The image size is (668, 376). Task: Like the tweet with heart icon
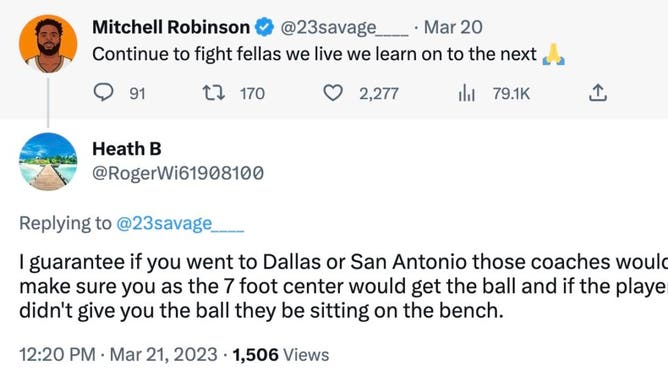(x=333, y=92)
